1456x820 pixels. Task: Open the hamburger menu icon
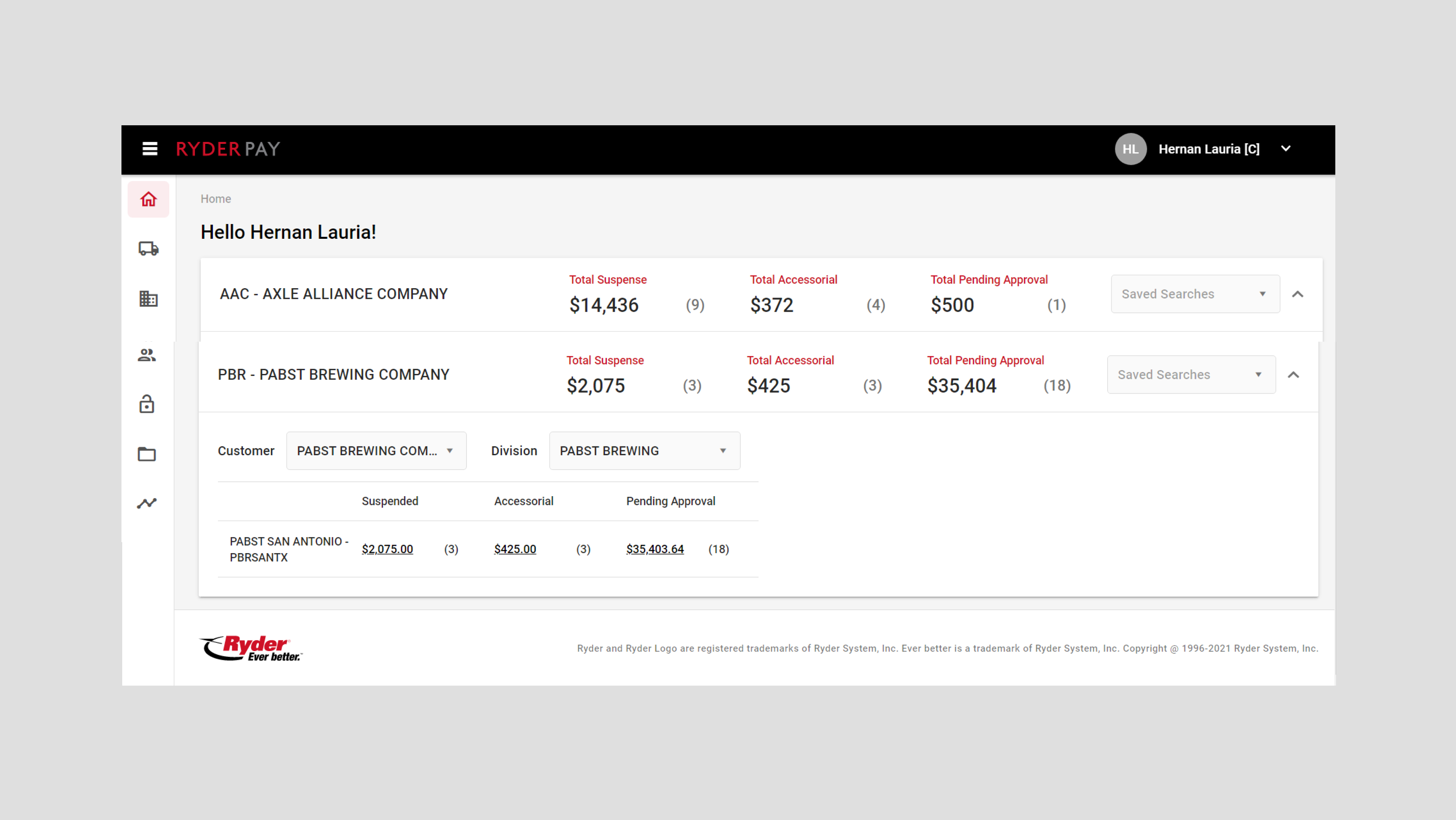tap(150, 149)
